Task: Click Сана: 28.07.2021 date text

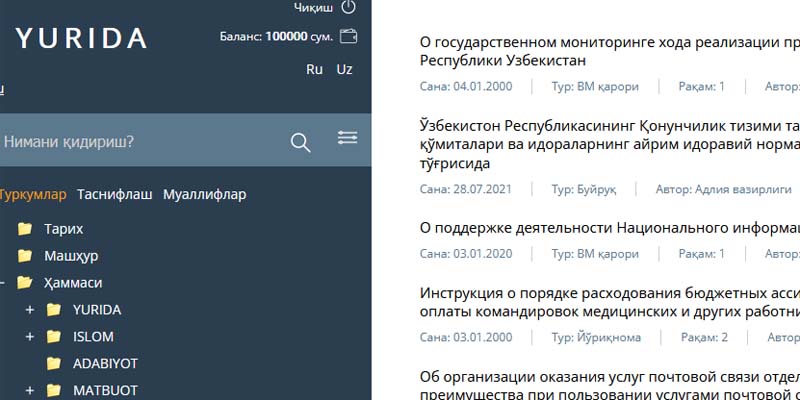Action: tap(466, 190)
